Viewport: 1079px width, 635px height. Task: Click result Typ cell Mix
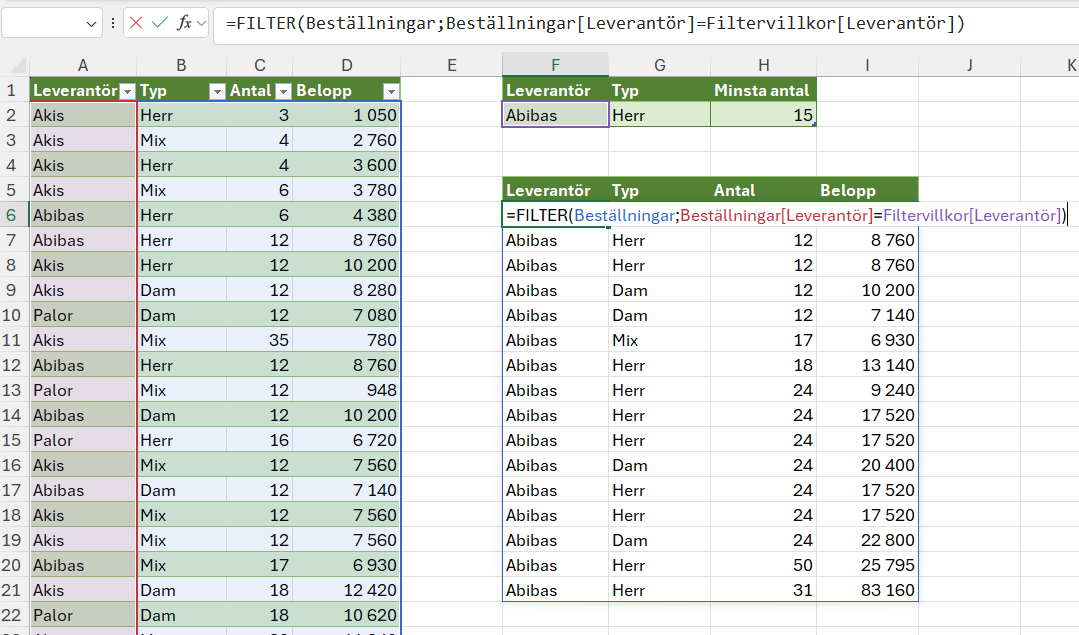[x=659, y=340]
